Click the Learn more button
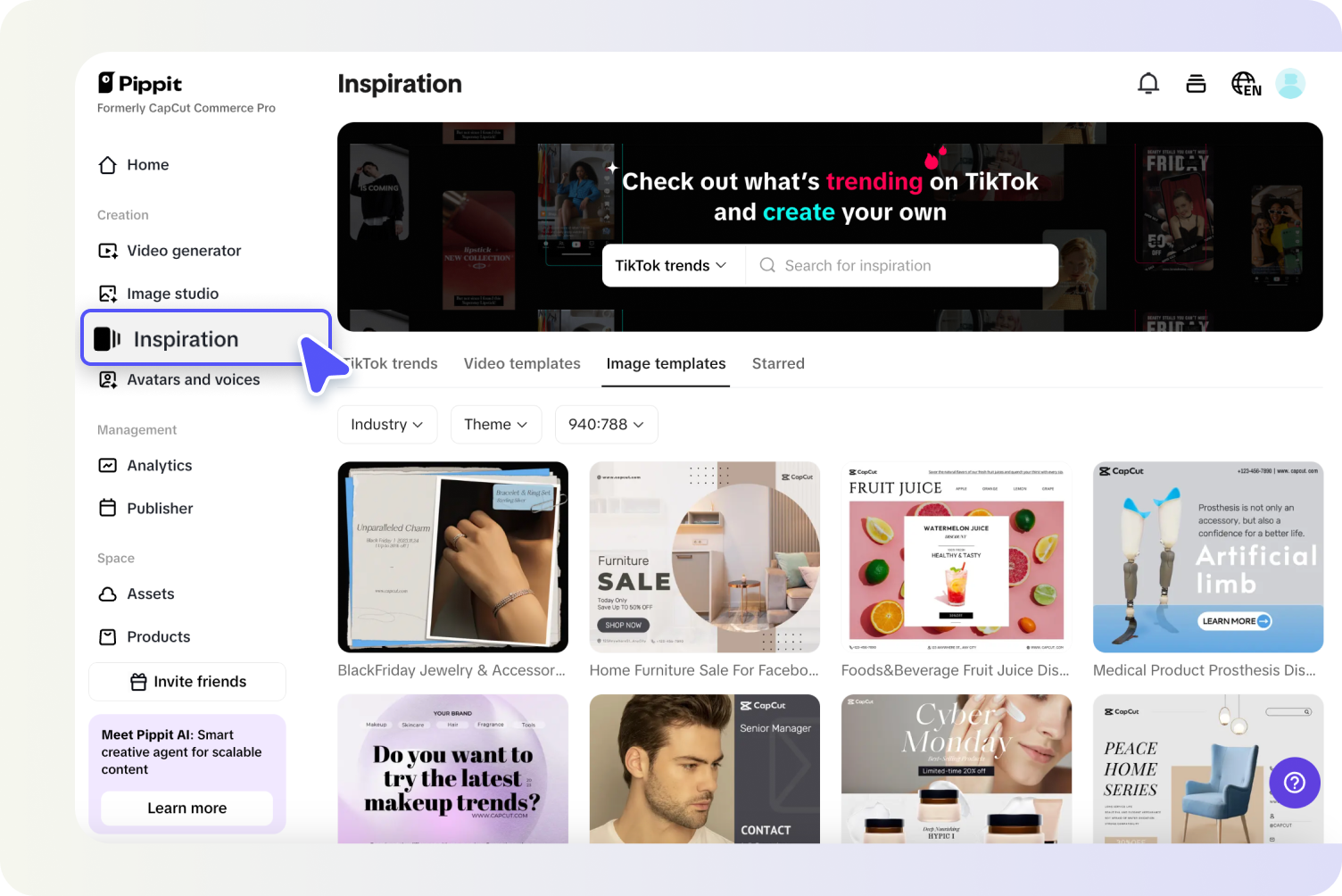The height and width of the screenshot is (896, 1342). (x=187, y=809)
